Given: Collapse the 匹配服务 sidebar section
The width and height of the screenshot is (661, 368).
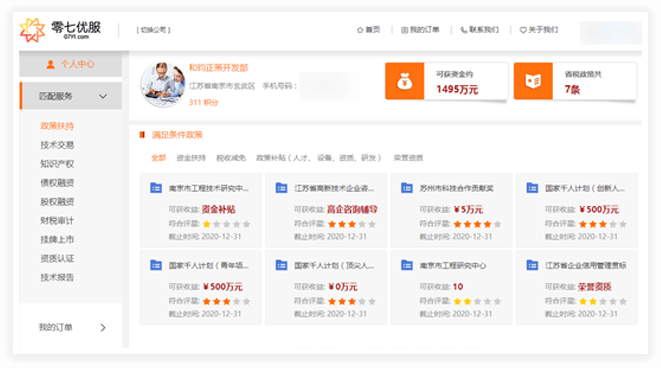Looking at the screenshot, I should 70,96.
